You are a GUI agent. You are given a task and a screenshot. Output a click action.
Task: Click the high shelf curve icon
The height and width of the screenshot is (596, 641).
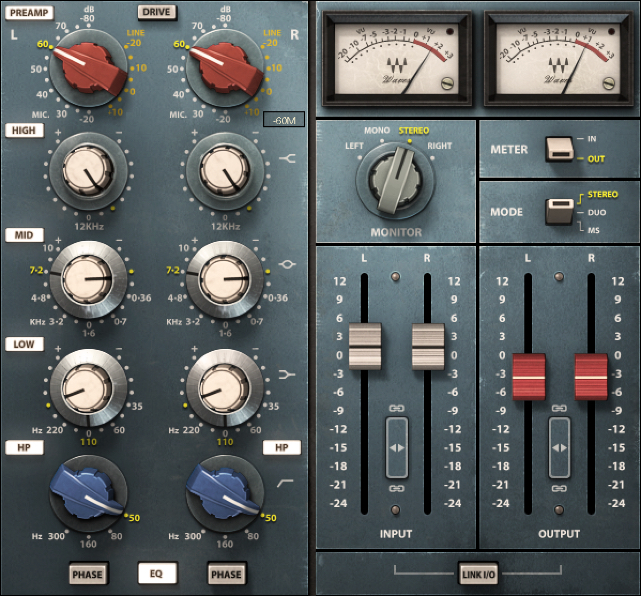tap(287, 158)
